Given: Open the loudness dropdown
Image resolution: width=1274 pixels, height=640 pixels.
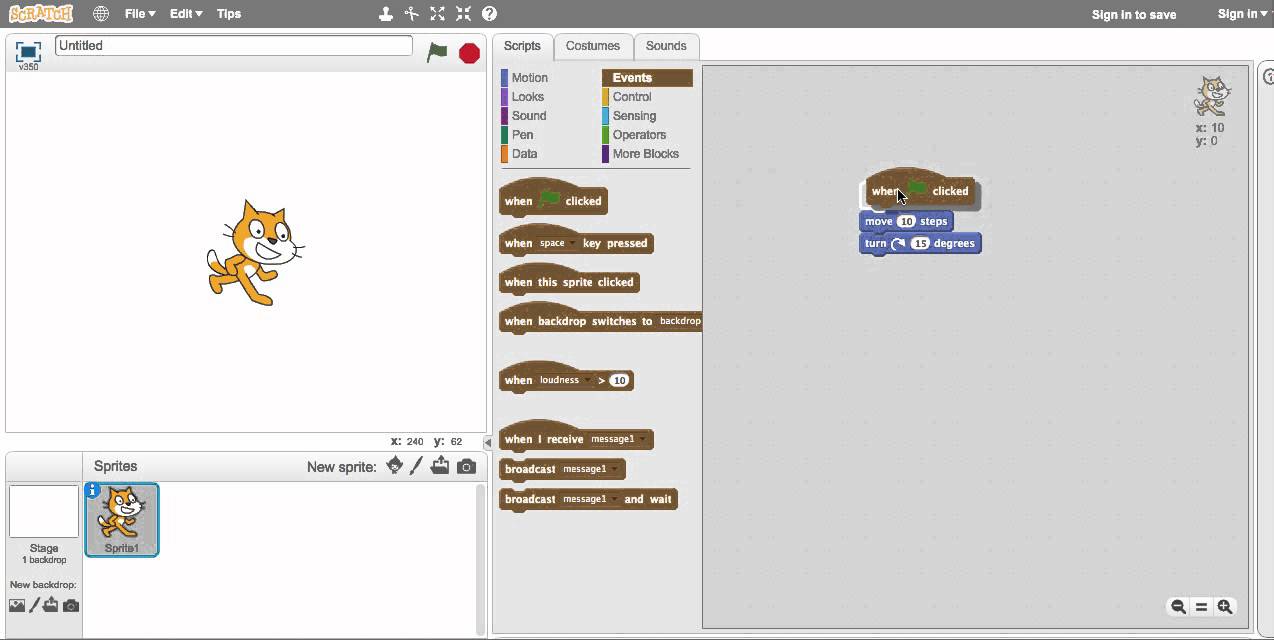Looking at the screenshot, I should [x=565, y=380].
